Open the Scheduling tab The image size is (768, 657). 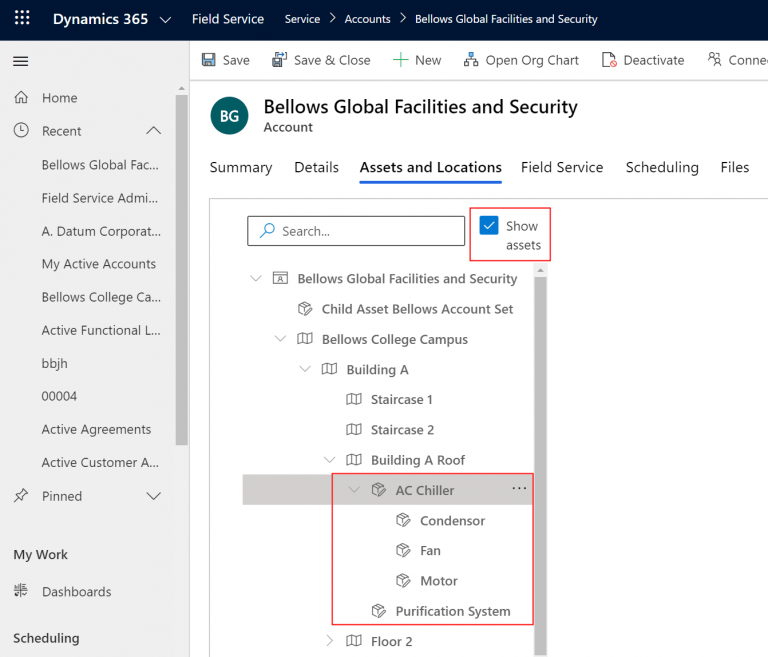662,168
